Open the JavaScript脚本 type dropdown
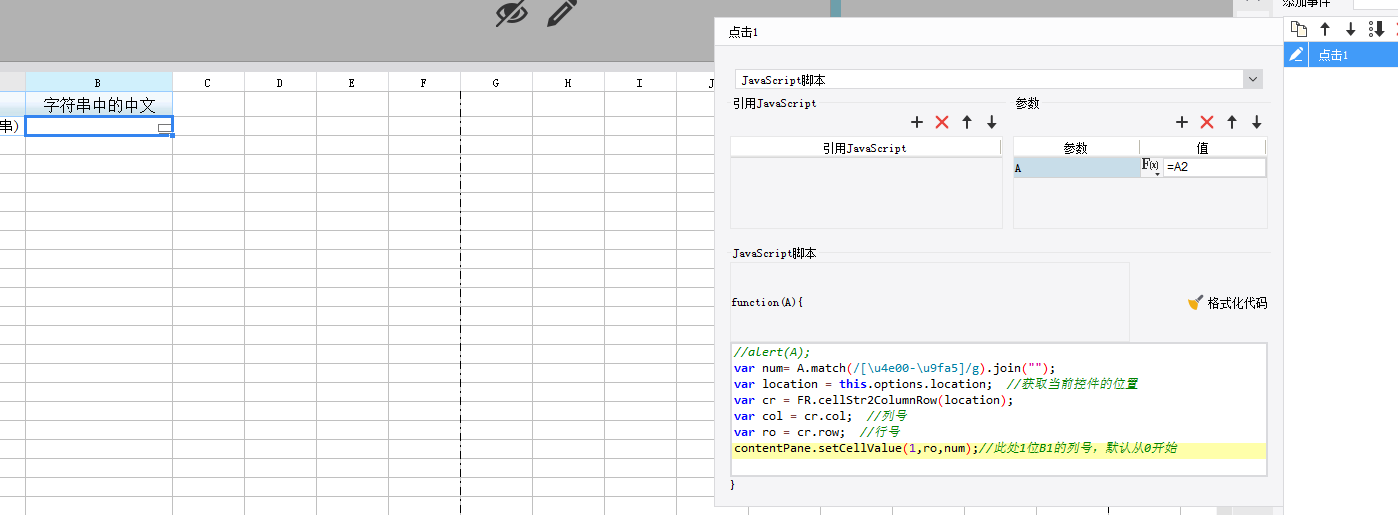Image resolution: width=1398 pixels, height=515 pixels. point(1252,79)
